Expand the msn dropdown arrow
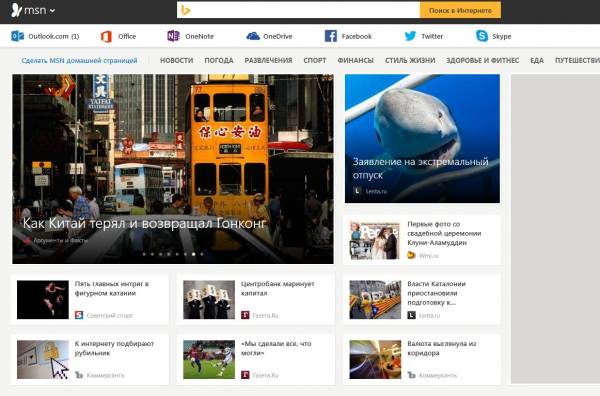This screenshot has height=396, width=600. [x=52, y=11]
